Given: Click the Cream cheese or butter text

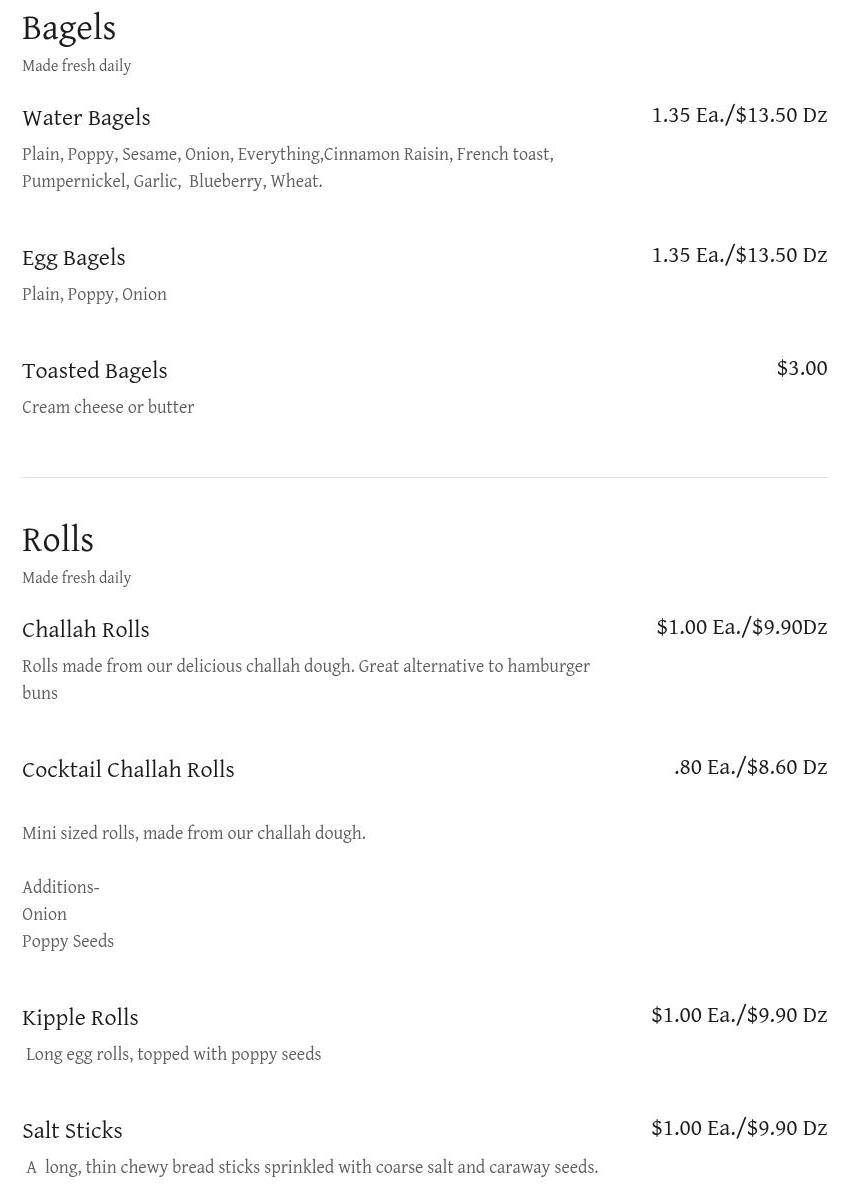Looking at the screenshot, I should pyautogui.click(x=108, y=408).
